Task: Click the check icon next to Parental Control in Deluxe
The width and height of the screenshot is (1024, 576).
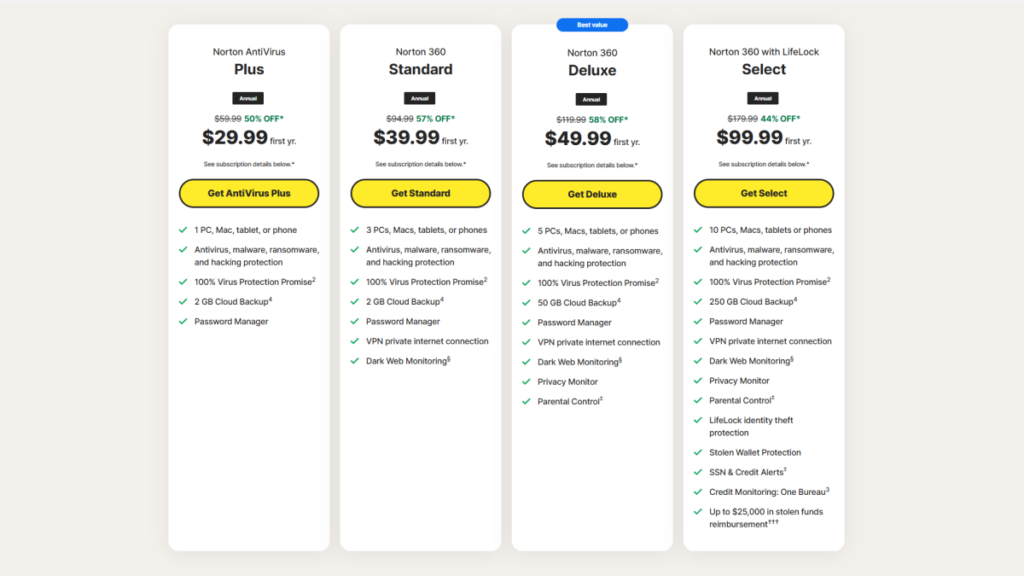Action: pyautogui.click(x=527, y=401)
